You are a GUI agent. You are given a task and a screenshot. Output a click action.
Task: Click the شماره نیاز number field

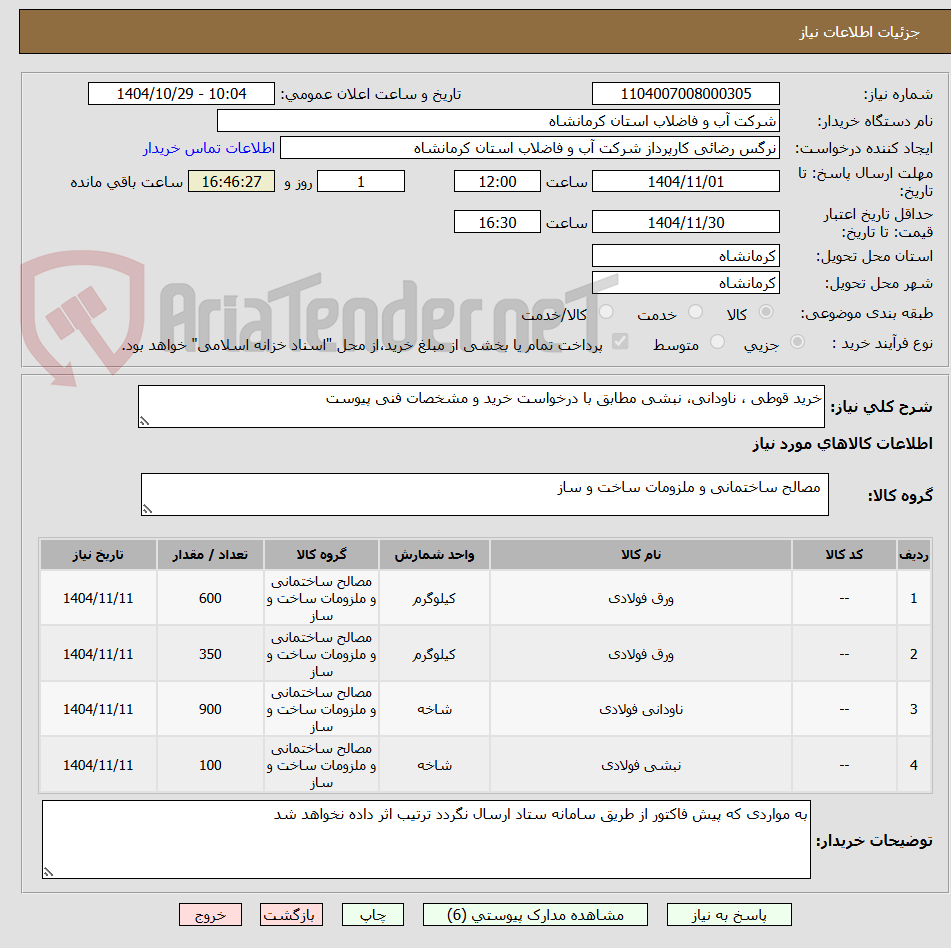[686, 93]
